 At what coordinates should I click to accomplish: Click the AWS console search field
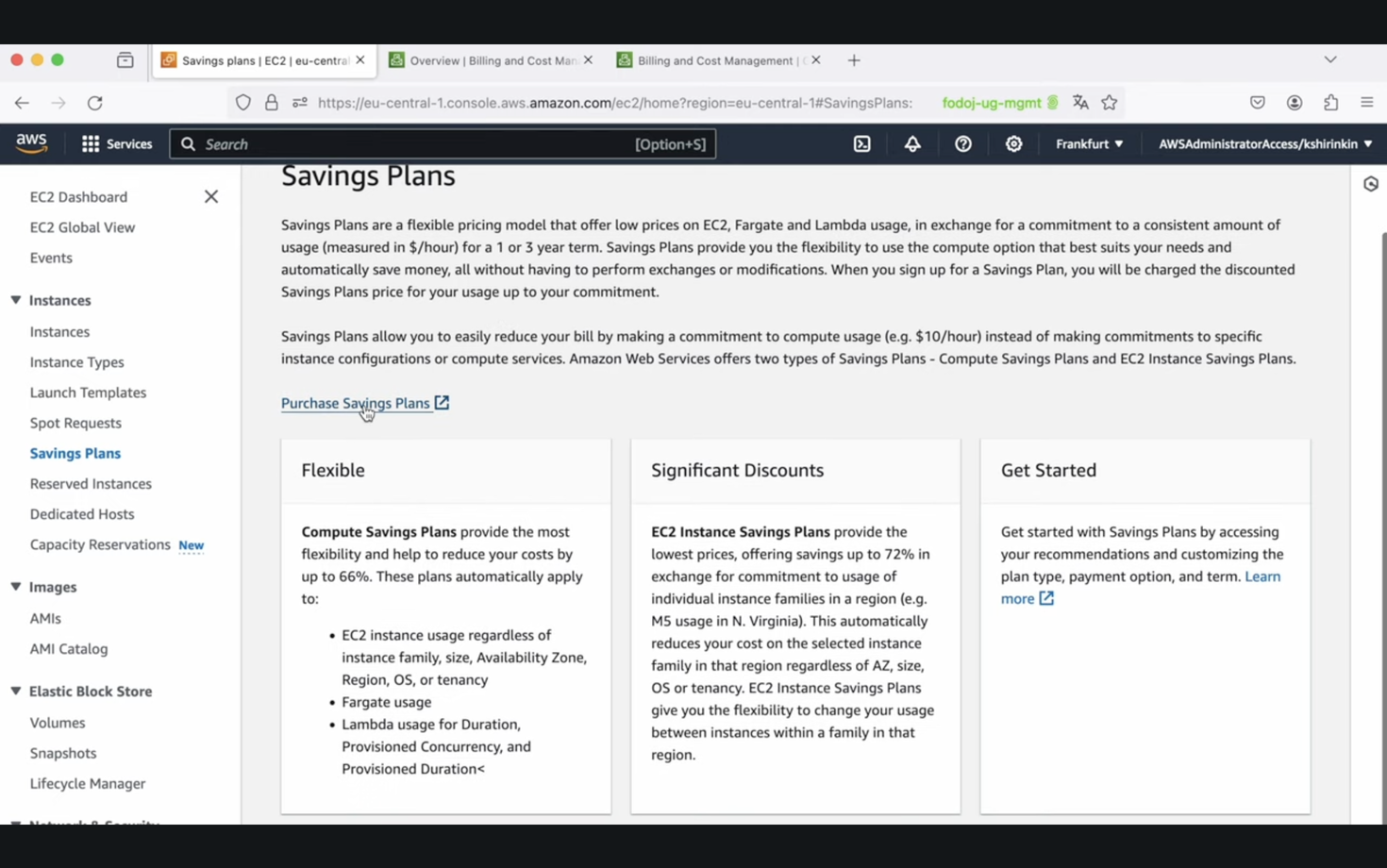coord(443,144)
